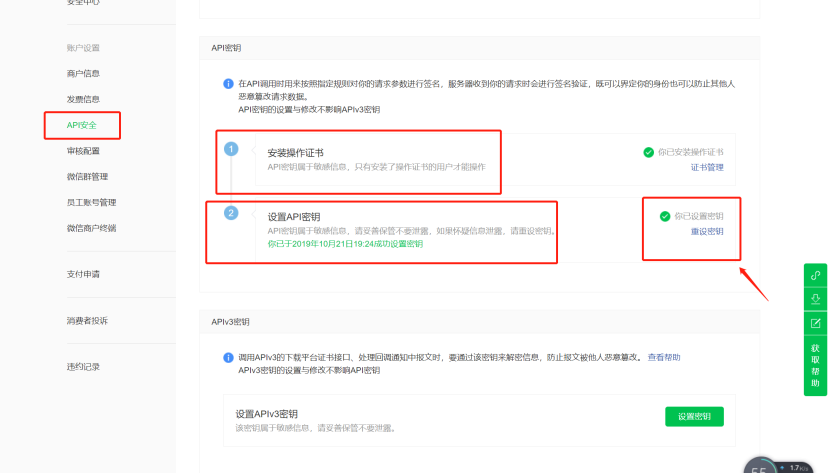Open 消费者投诉 in the sidebar
The image size is (830, 473).
[x=87, y=321]
